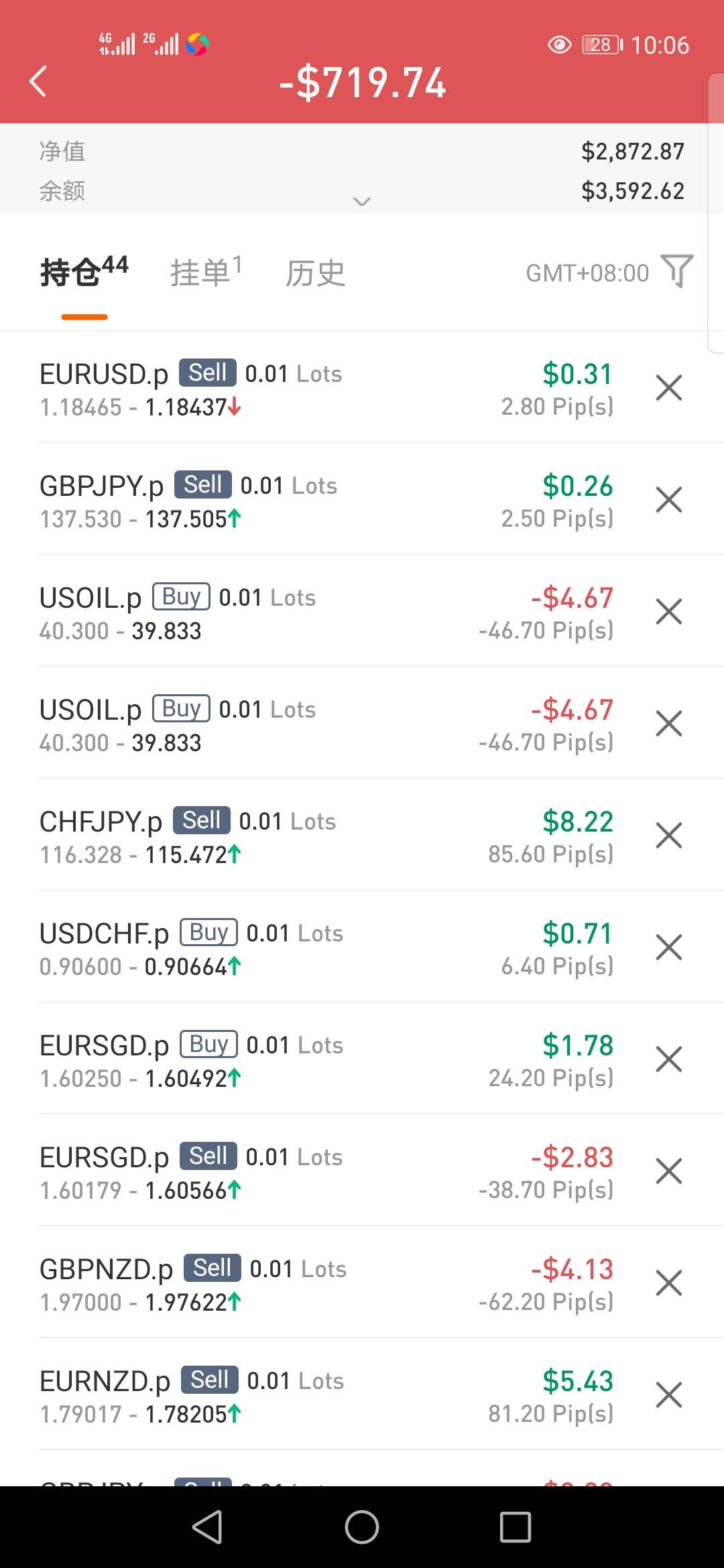Switch to the 历史 history tab
Screen dimensions: 724x1568
point(315,273)
